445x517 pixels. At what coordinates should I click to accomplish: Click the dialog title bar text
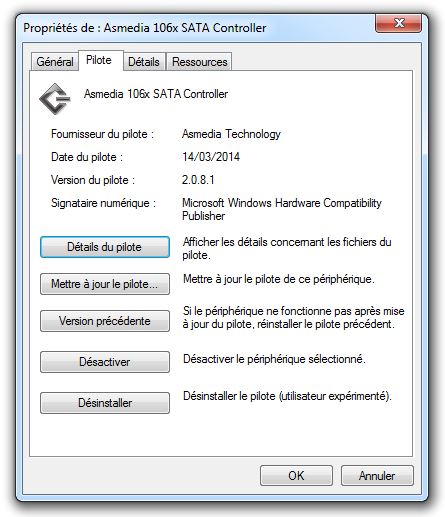(x=145, y=28)
